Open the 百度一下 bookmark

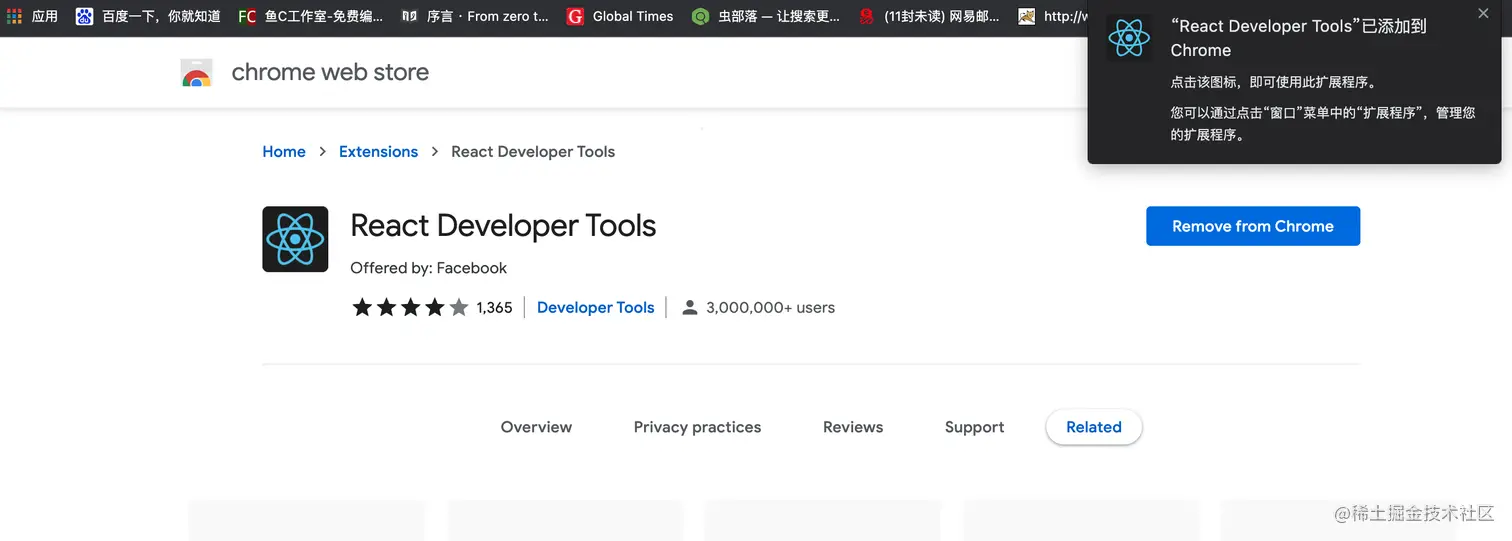(x=148, y=16)
